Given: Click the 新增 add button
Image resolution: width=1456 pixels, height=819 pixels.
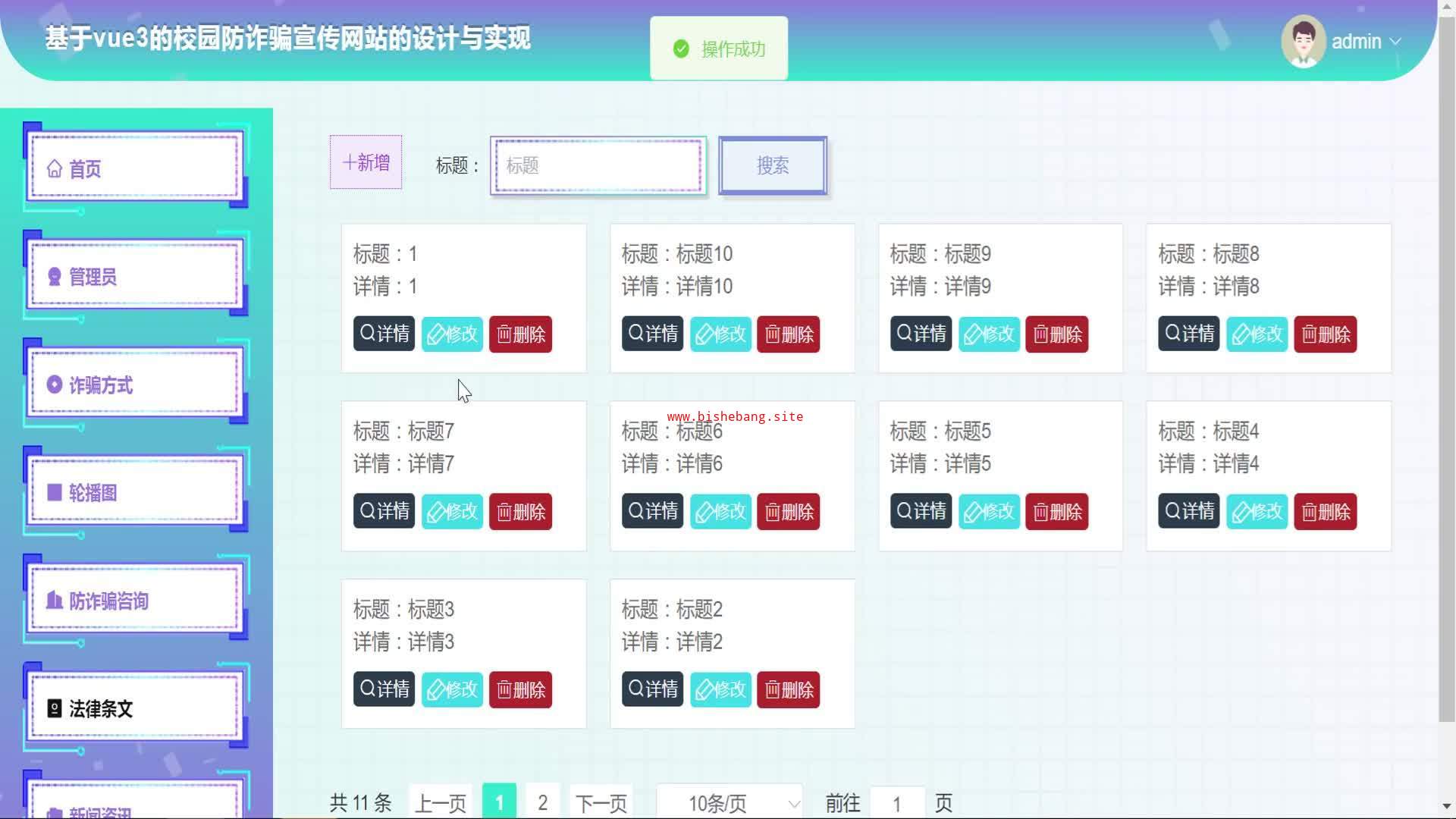Looking at the screenshot, I should point(366,162).
